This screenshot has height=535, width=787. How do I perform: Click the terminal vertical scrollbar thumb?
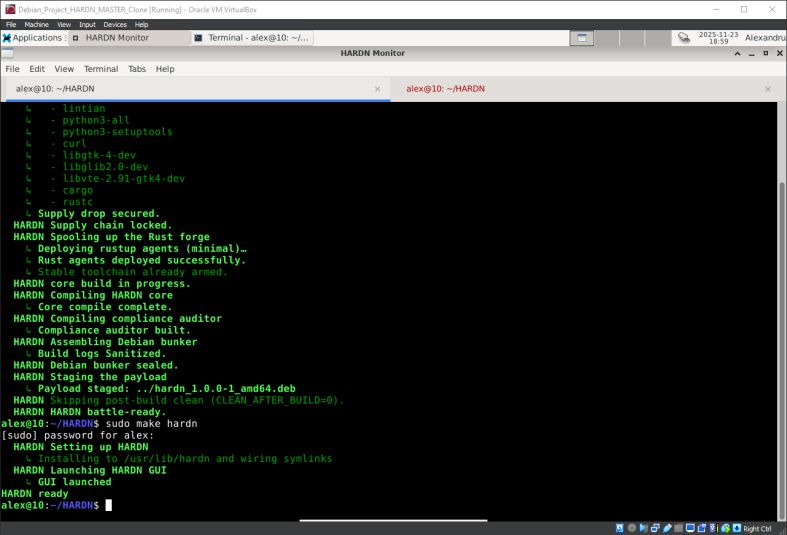click(781, 351)
